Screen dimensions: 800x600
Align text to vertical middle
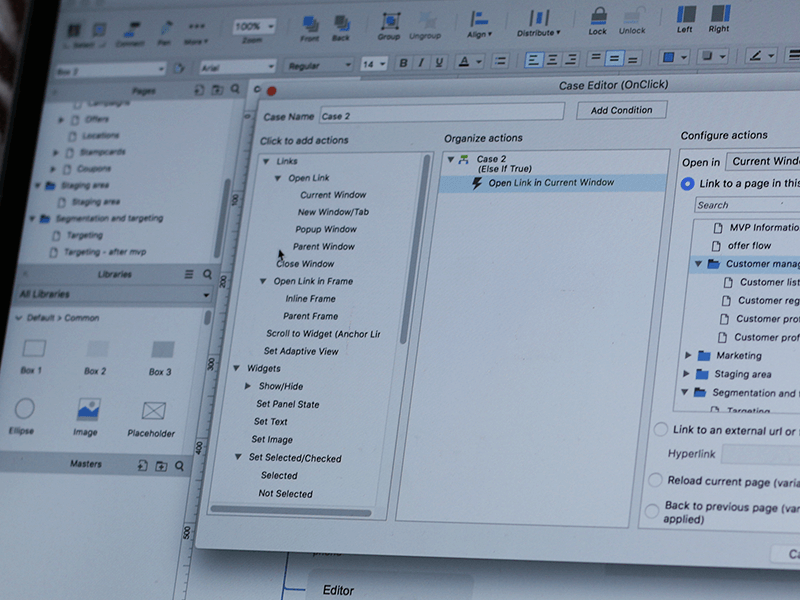(614, 59)
